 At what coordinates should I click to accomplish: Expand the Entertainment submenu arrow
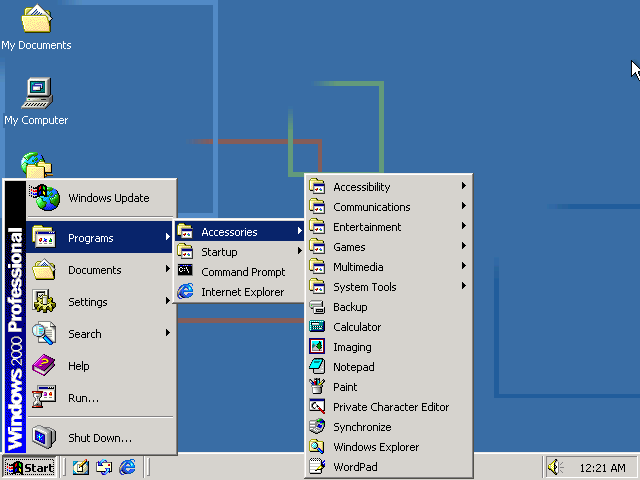(x=464, y=226)
